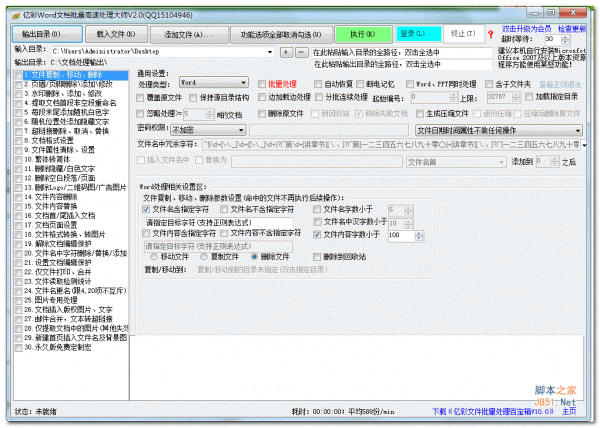Toggle 覆盖原文件 checkbox
This screenshot has width=600, height=428.
coord(140,98)
